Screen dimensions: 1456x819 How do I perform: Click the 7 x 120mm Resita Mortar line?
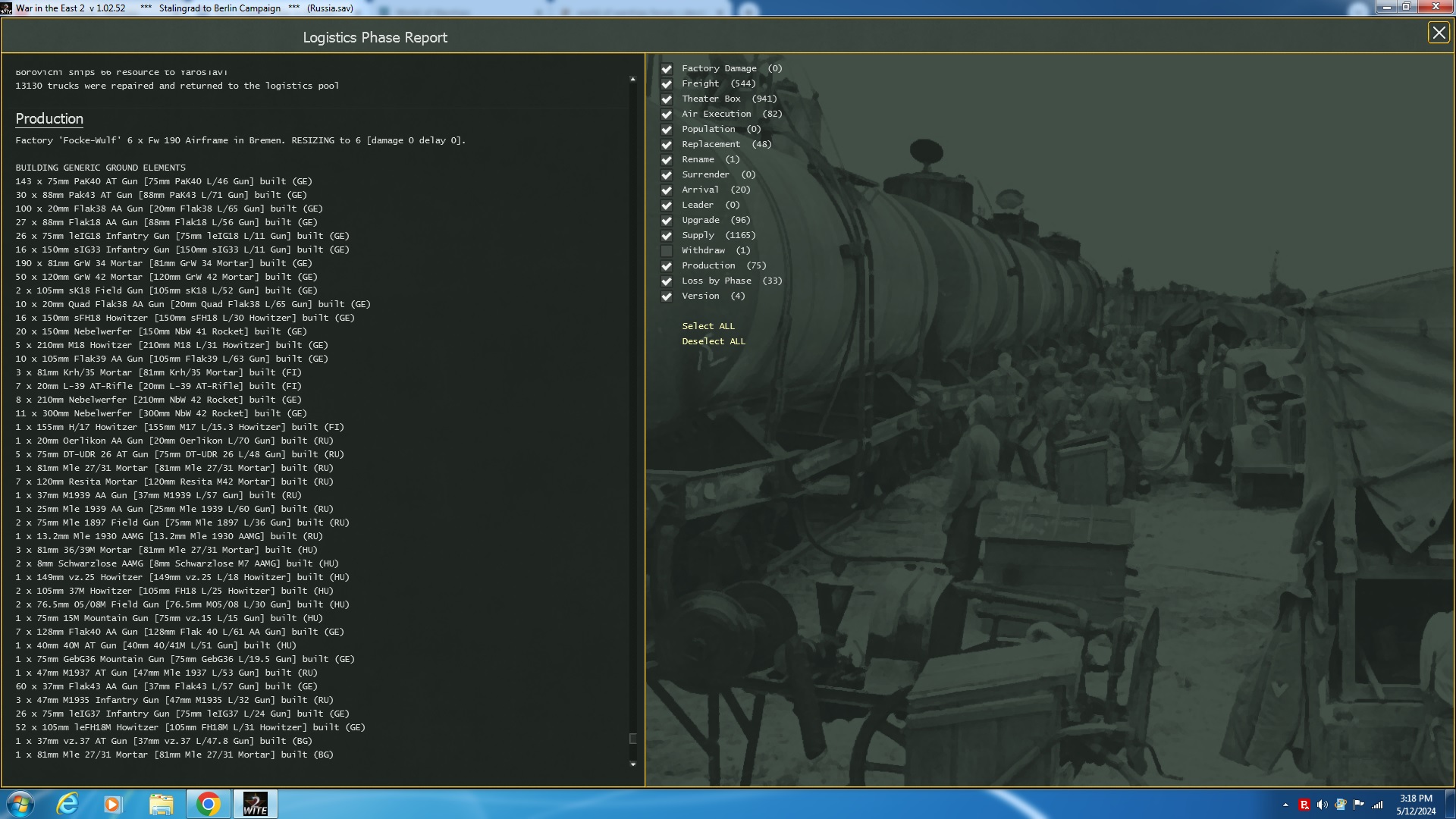tap(174, 482)
